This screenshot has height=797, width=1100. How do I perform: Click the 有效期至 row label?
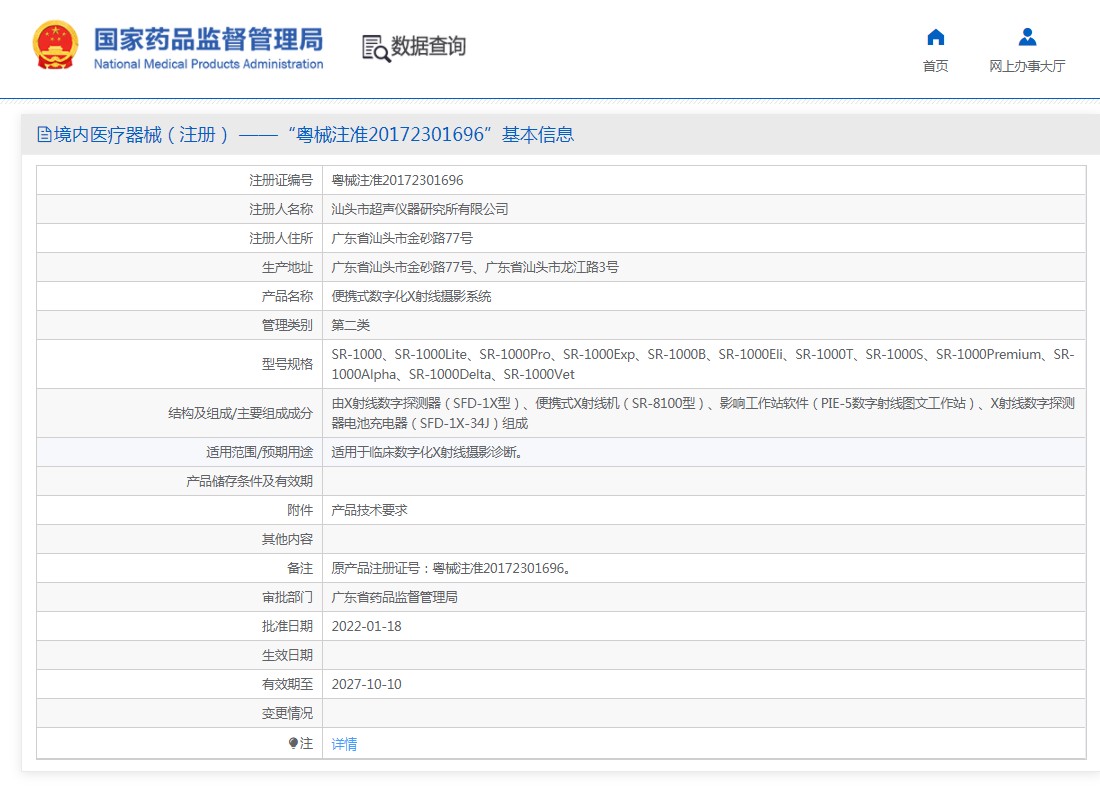click(287, 684)
